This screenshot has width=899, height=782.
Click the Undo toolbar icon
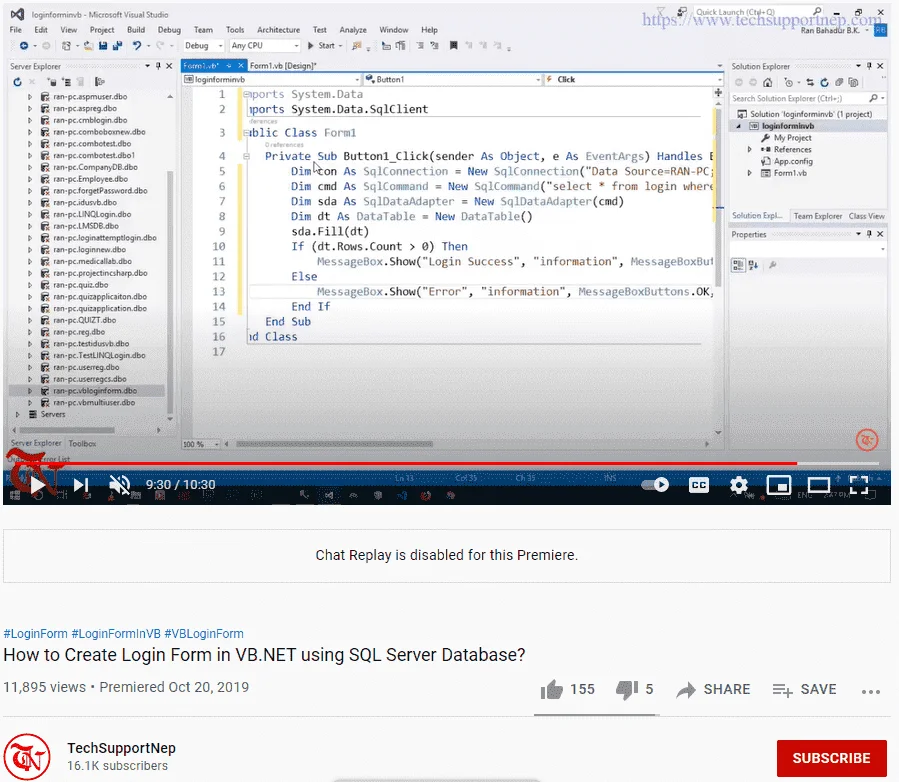coord(136,45)
